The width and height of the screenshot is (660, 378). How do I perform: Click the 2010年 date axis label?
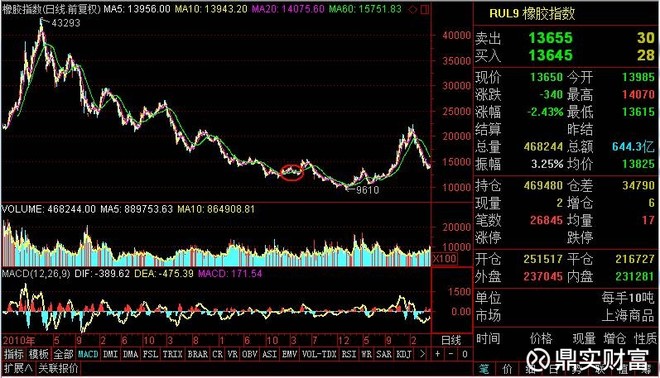coord(19,340)
